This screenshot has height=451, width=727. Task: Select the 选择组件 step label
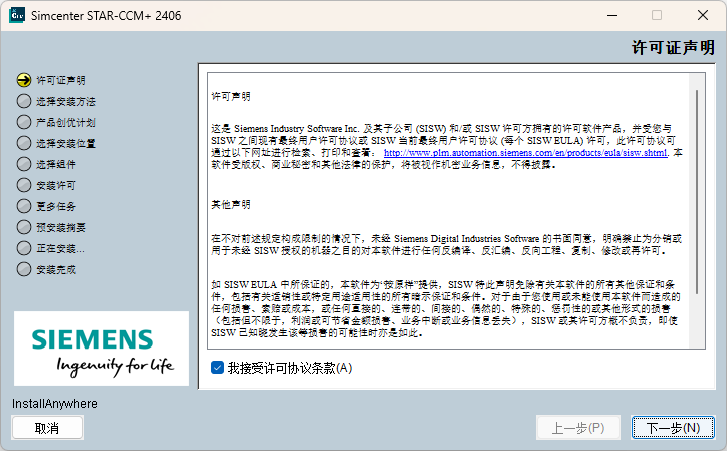click(x=56, y=164)
